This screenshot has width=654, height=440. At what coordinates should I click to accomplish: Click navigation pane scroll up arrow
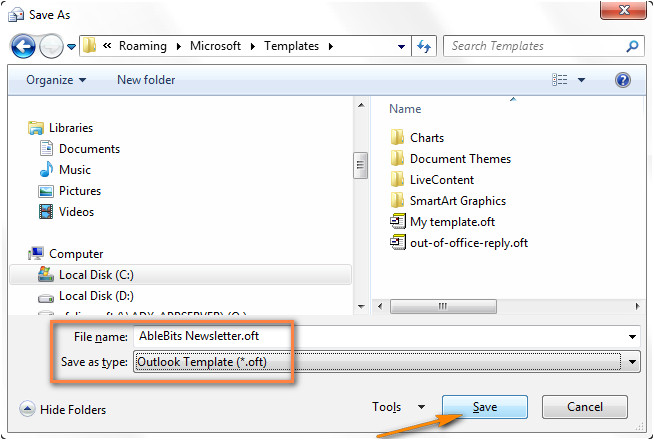[361, 105]
